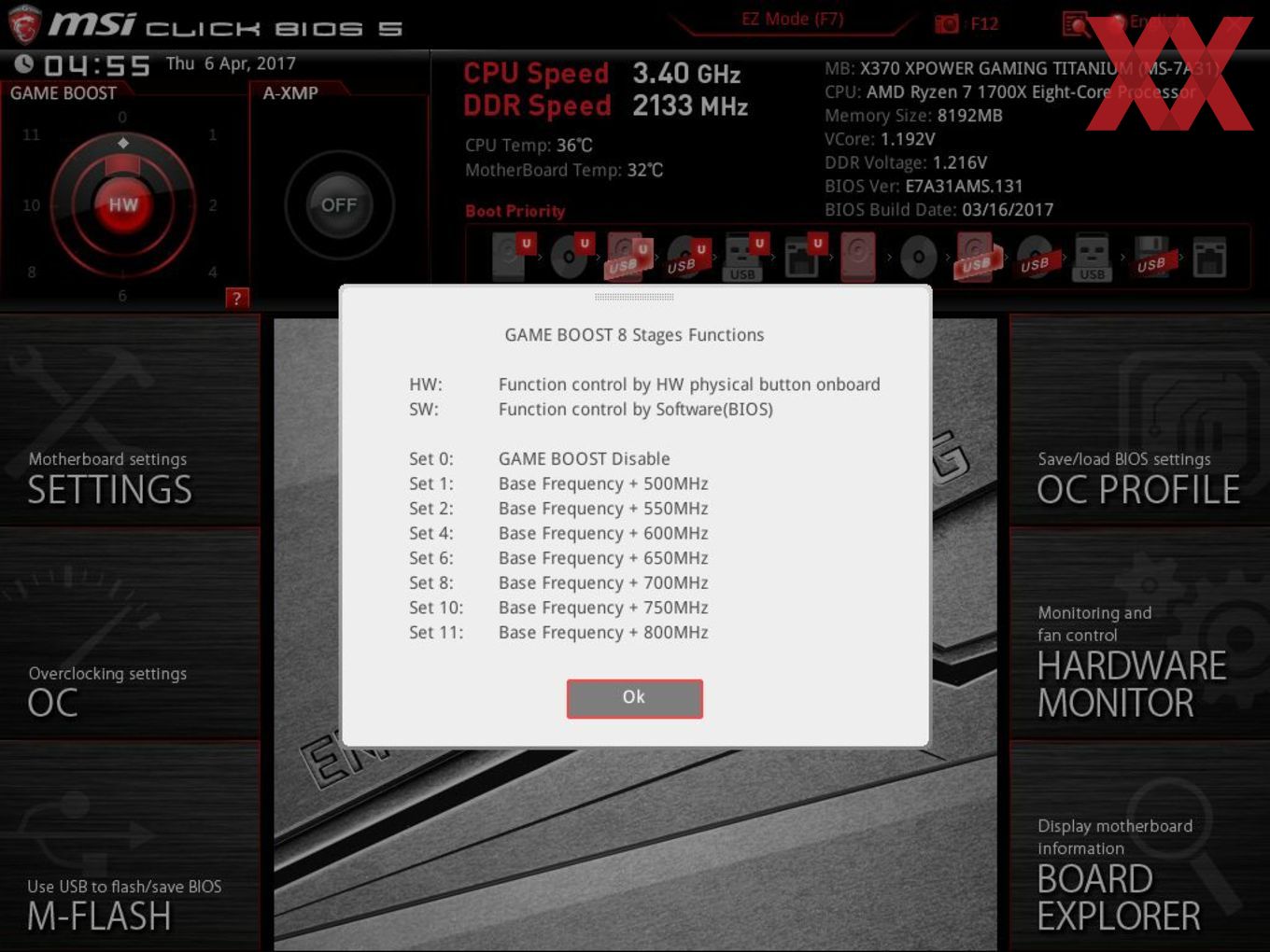The image size is (1270, 952).
Task: Open the BIOS search magnifier icon
Action: tap(1076, 23)
